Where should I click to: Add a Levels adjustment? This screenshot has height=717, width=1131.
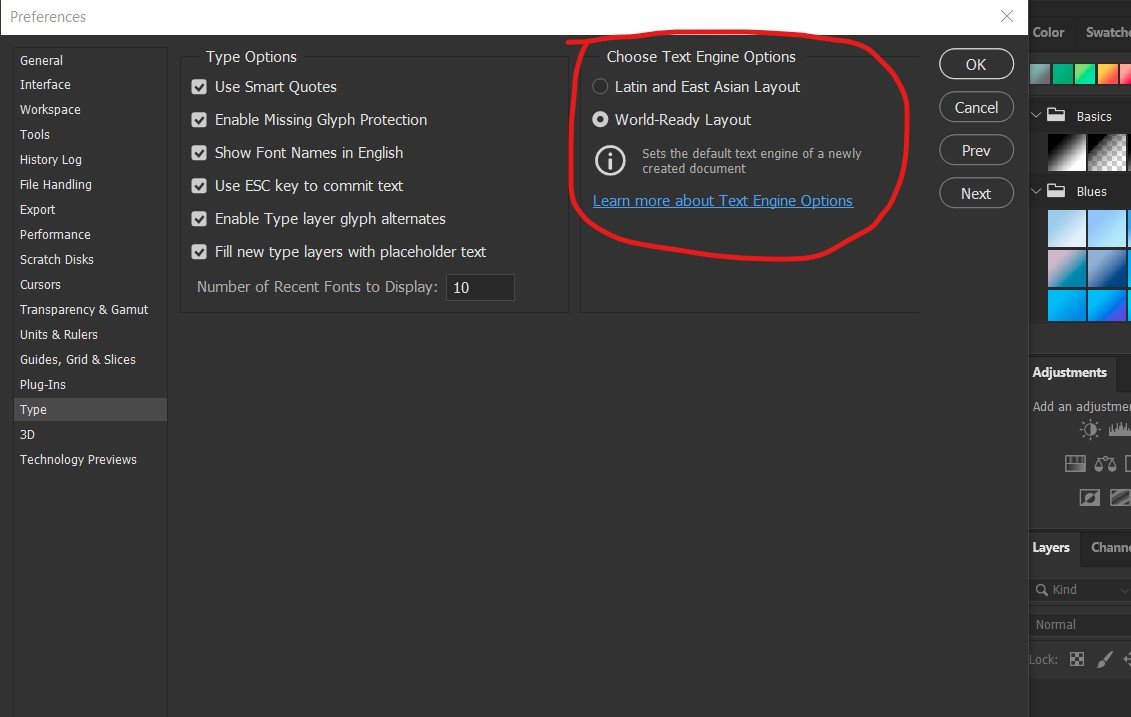(x=1119, y=430)
